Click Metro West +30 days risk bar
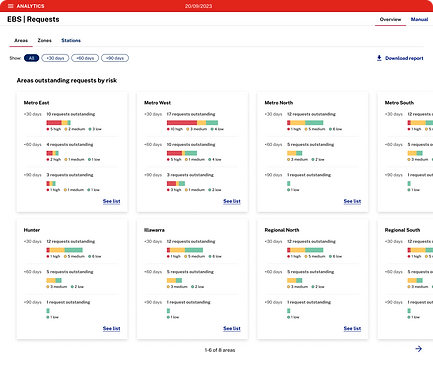Image resolution: width=433 pixels, height=368 pixels. 192,123
